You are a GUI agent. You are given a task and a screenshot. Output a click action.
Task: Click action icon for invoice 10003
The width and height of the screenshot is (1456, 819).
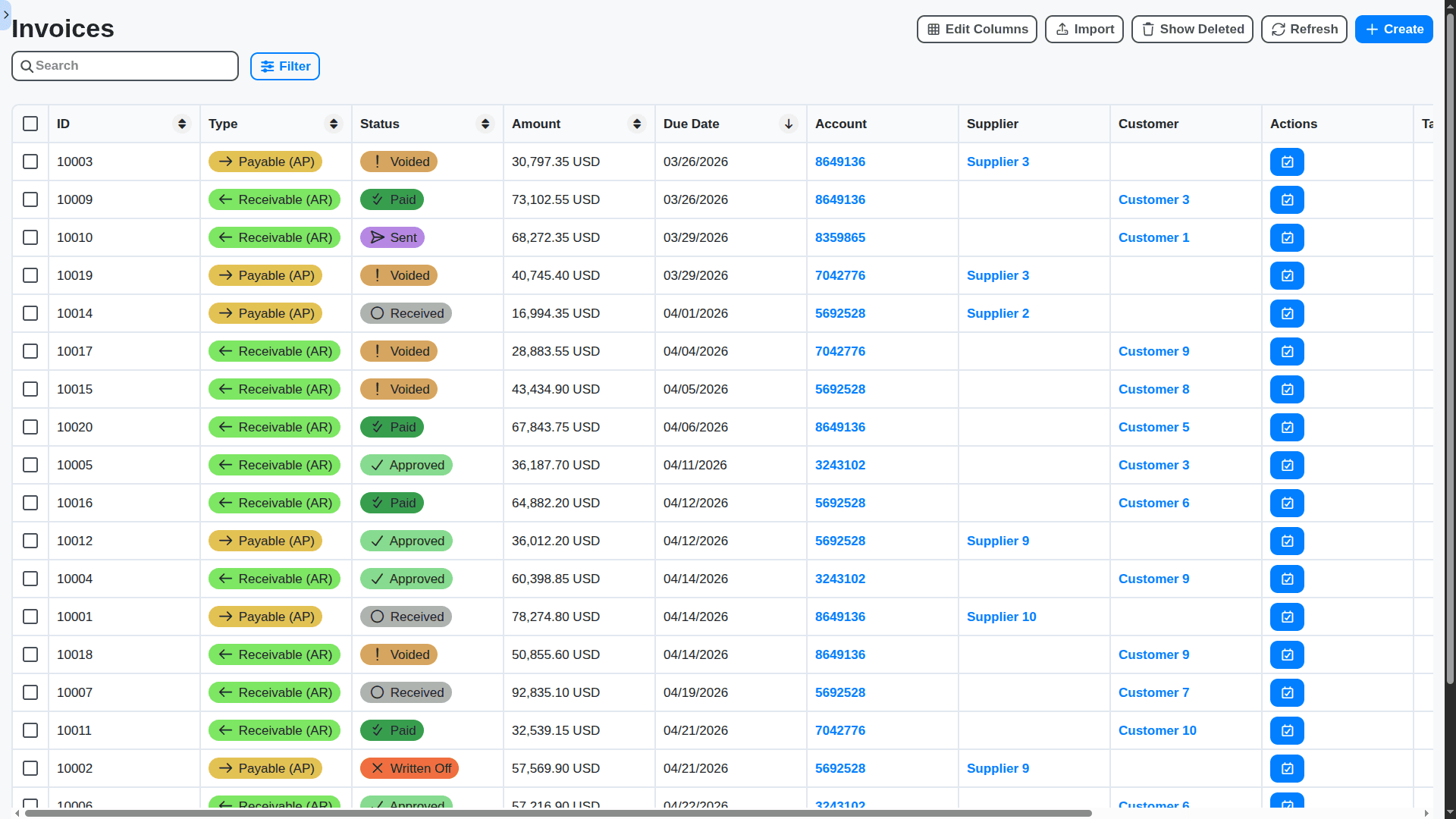click(1287, 162)
